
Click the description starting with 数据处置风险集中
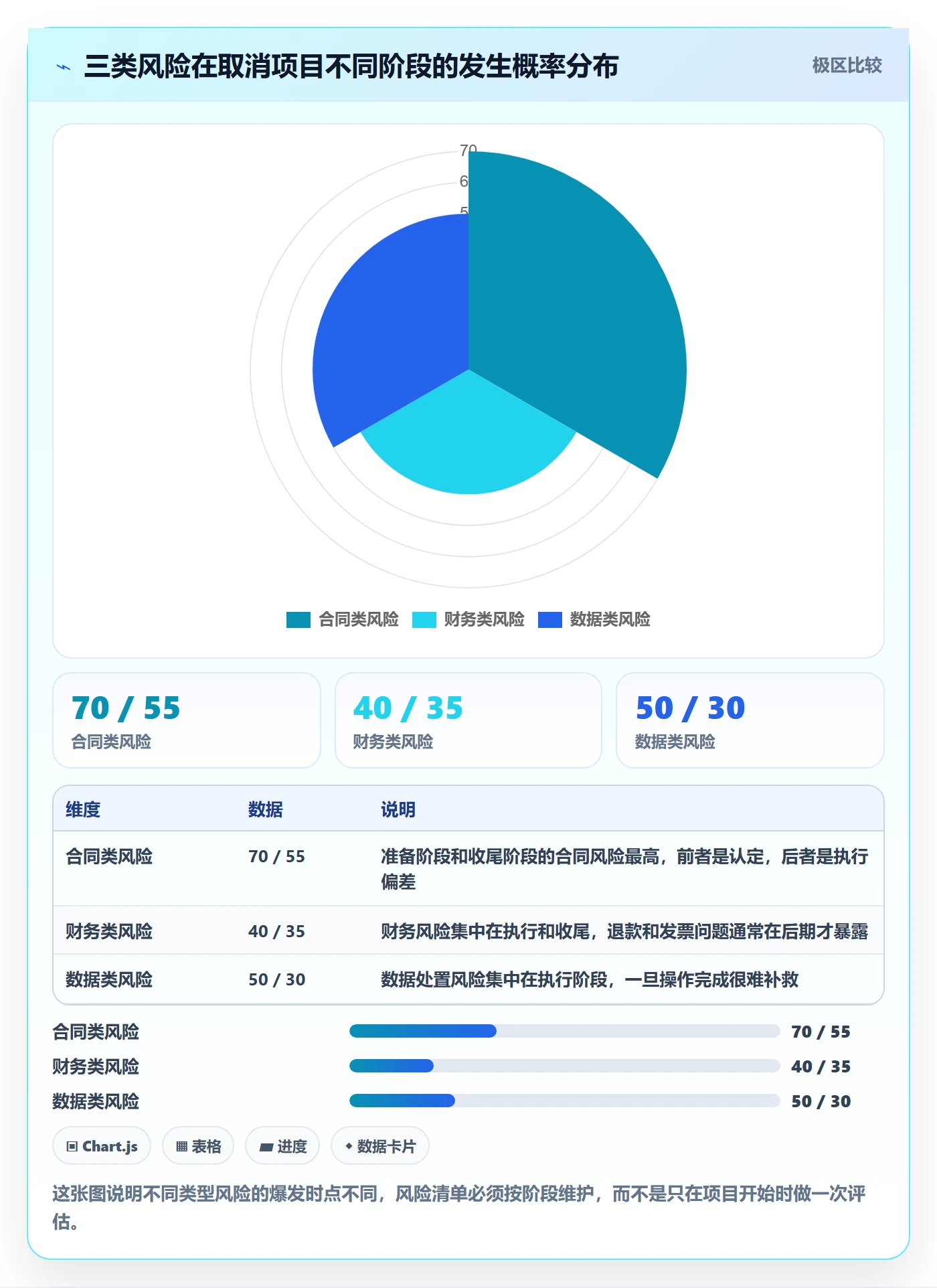590,979
